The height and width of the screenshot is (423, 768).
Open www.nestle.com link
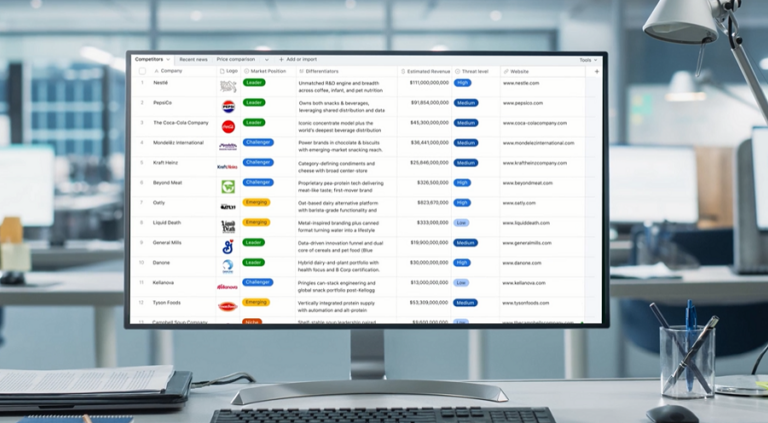point(521,83)
